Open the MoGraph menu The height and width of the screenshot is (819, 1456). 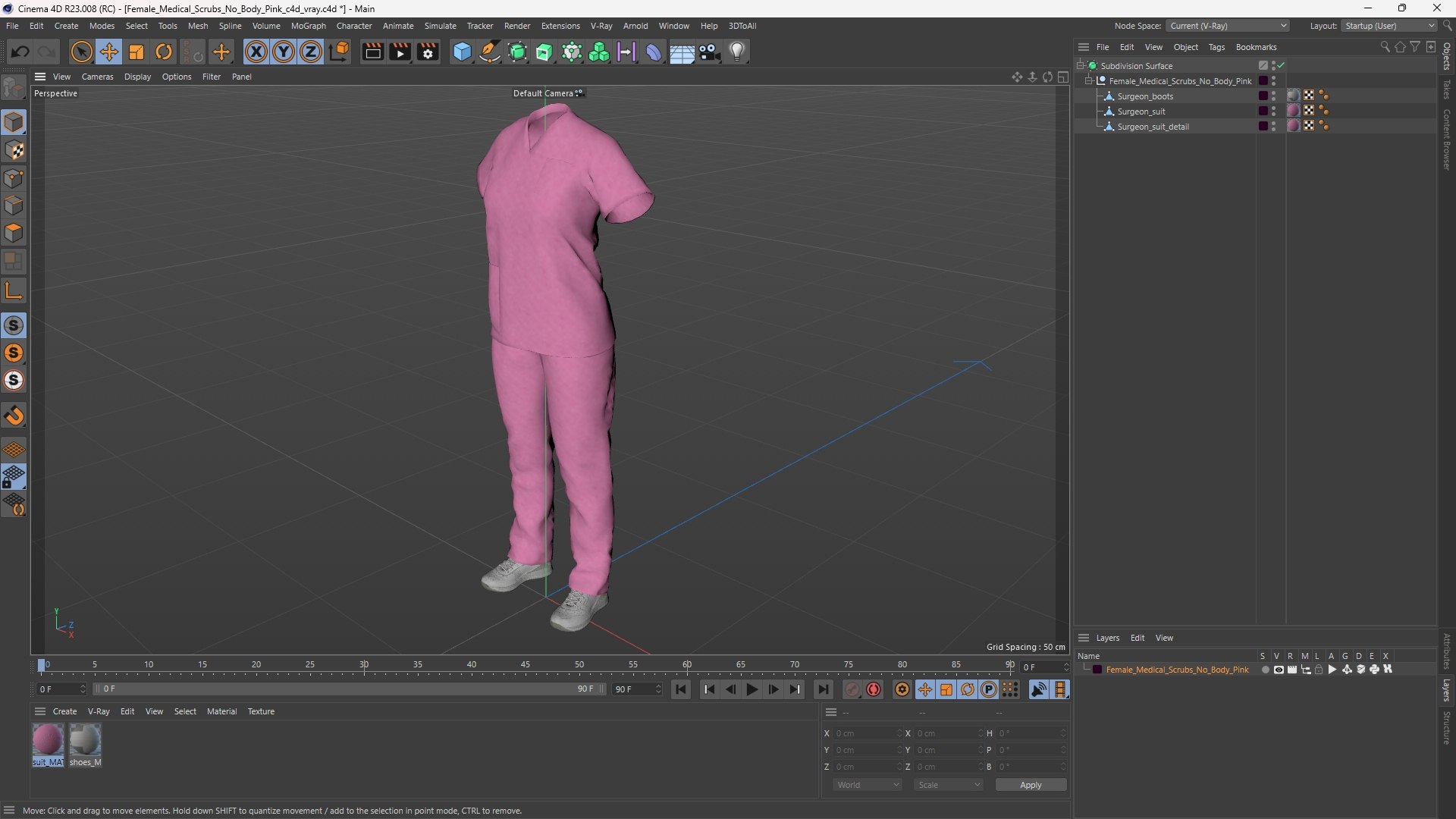308,26
